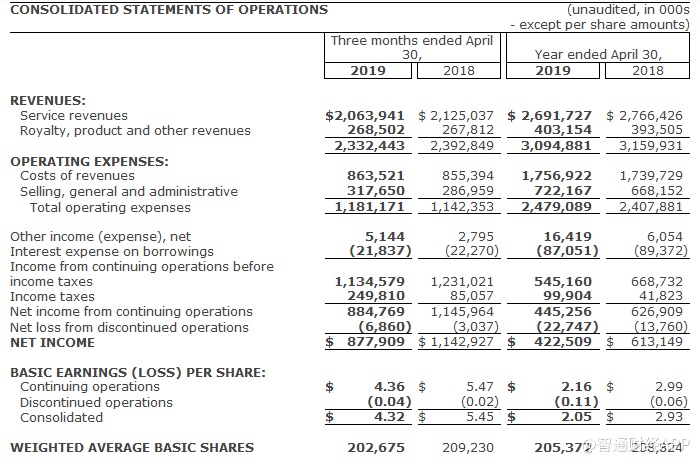Select the per-share value 4.36
The width and height of the screenshot is (700, 464).
389,387
